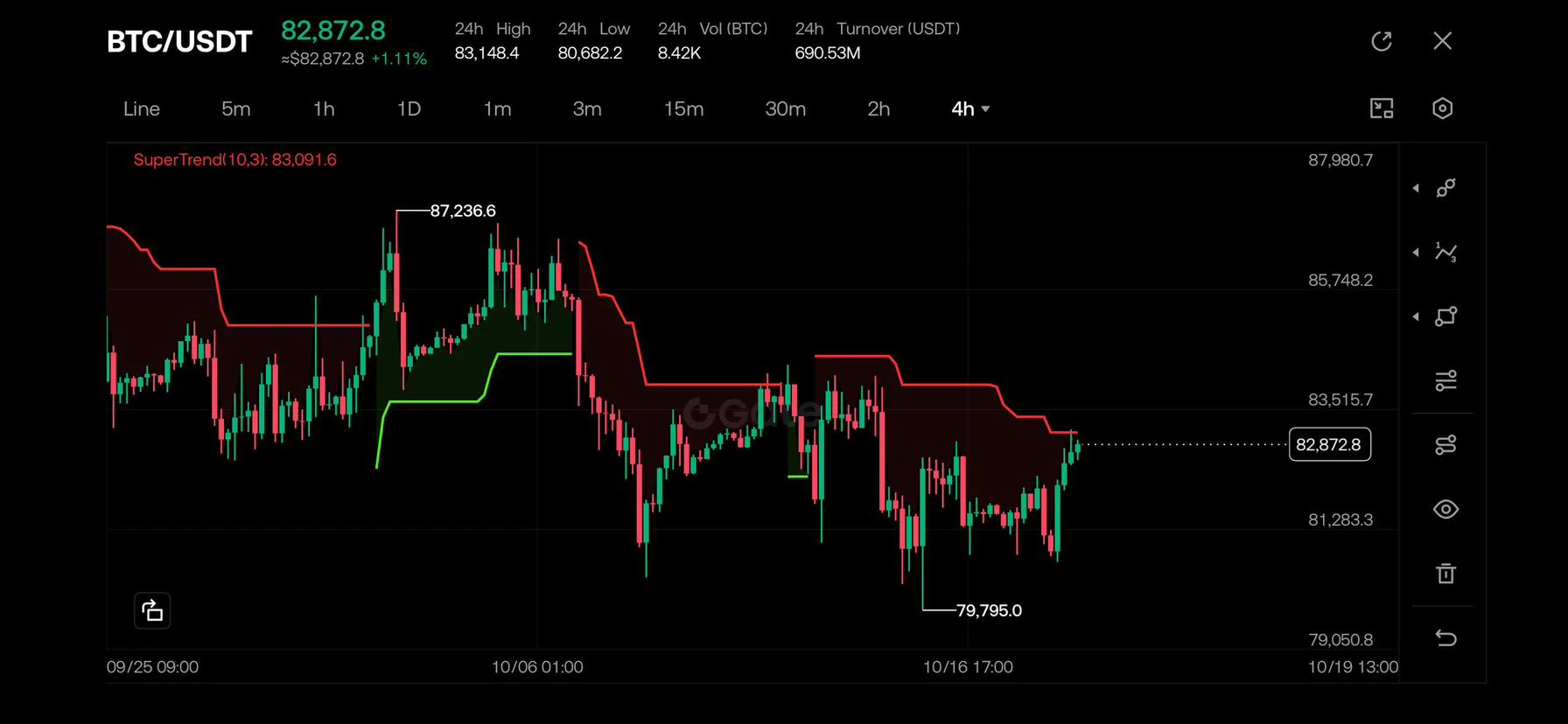Click the 87,236.6 high price marker

click(x=463, y=211)
